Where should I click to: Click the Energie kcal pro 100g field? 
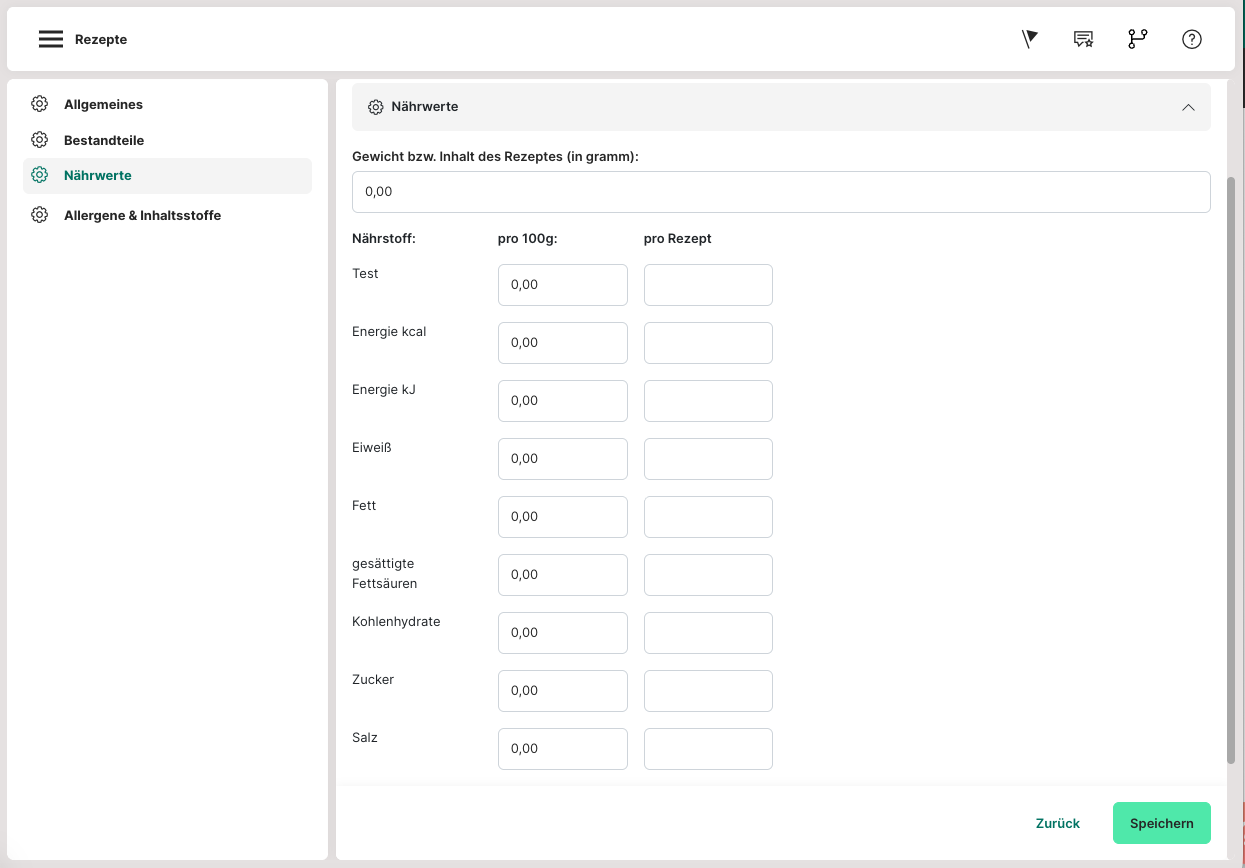coord(562,343)
